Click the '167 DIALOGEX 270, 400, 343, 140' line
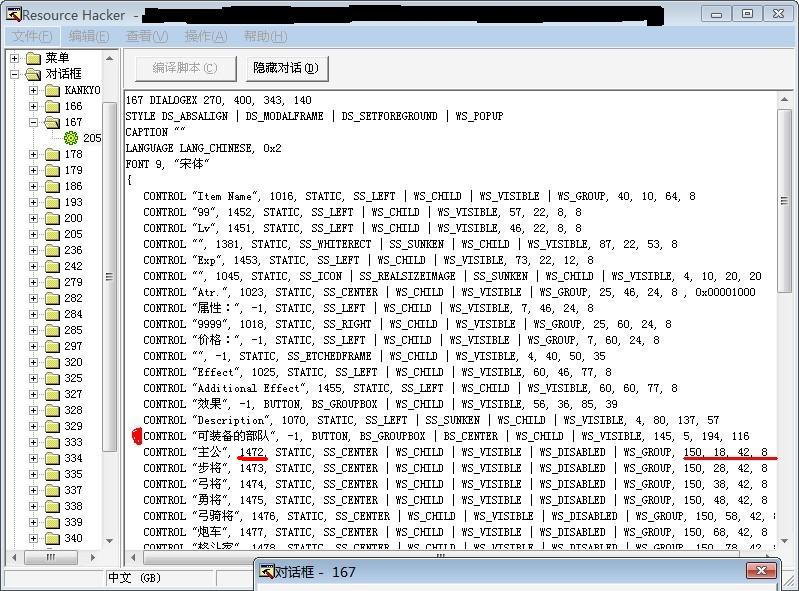The image size is (799, 591). pyautogui.click(x=219, y=100)
